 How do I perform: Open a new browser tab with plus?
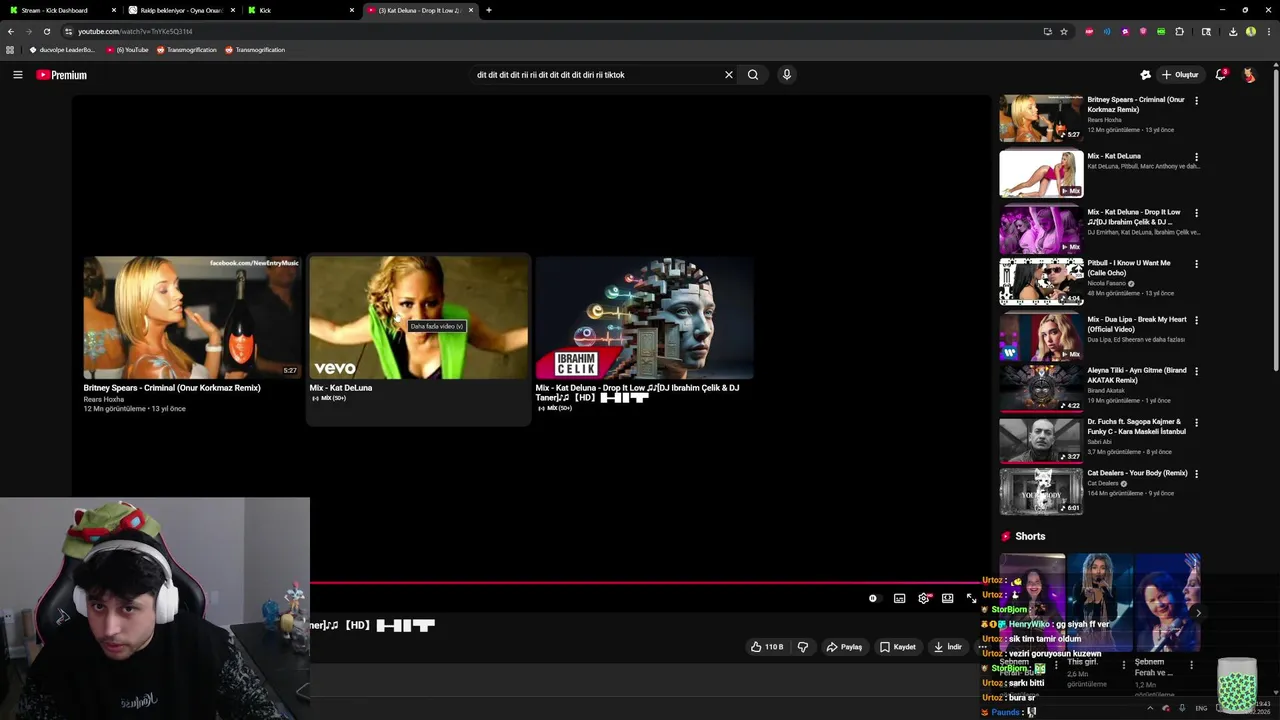(x=489, y=10)
